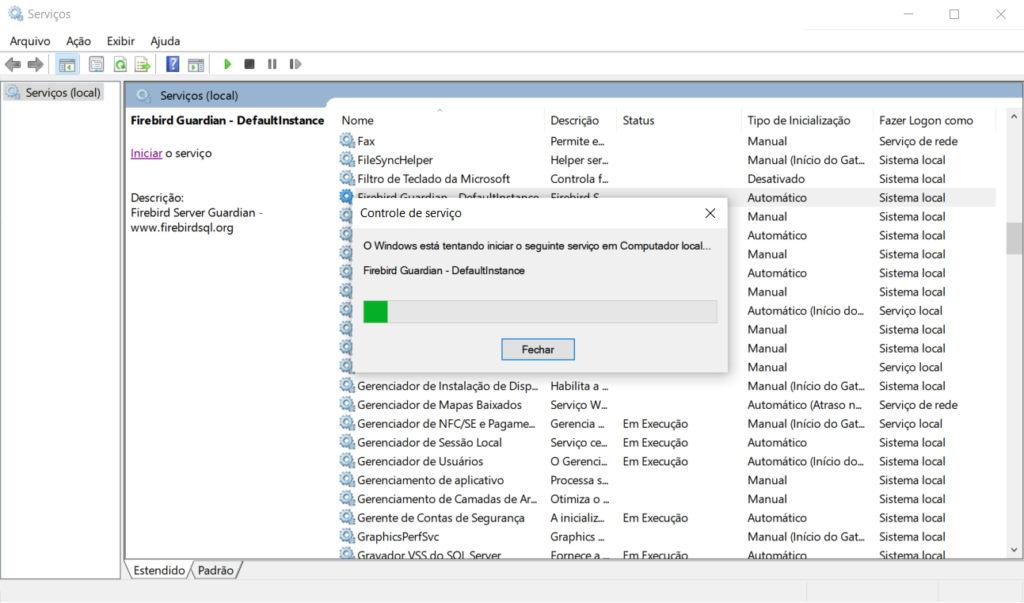Click the Refresh toolbar icon

(120, 64)
